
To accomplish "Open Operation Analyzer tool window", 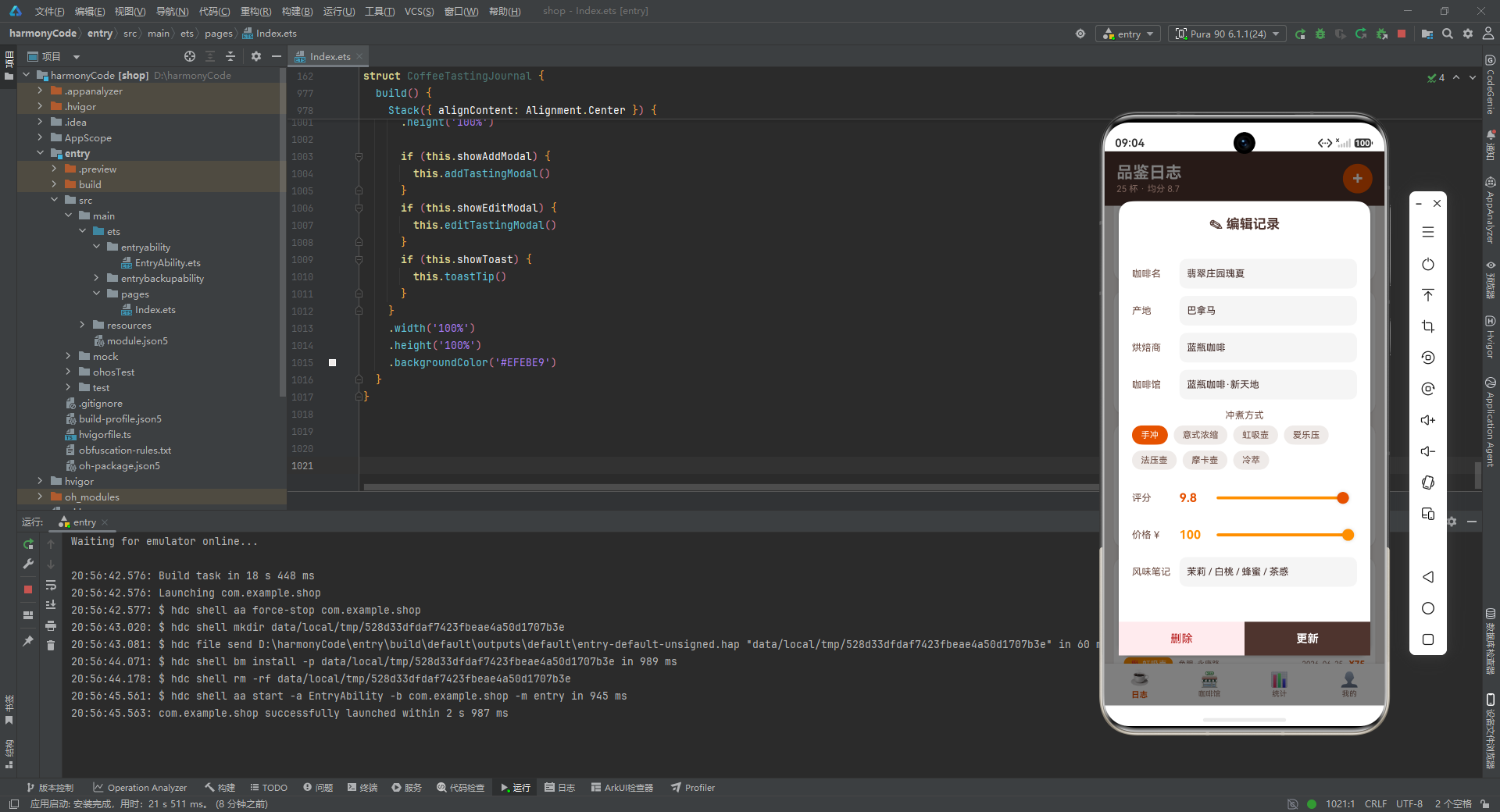I will 140,787.
